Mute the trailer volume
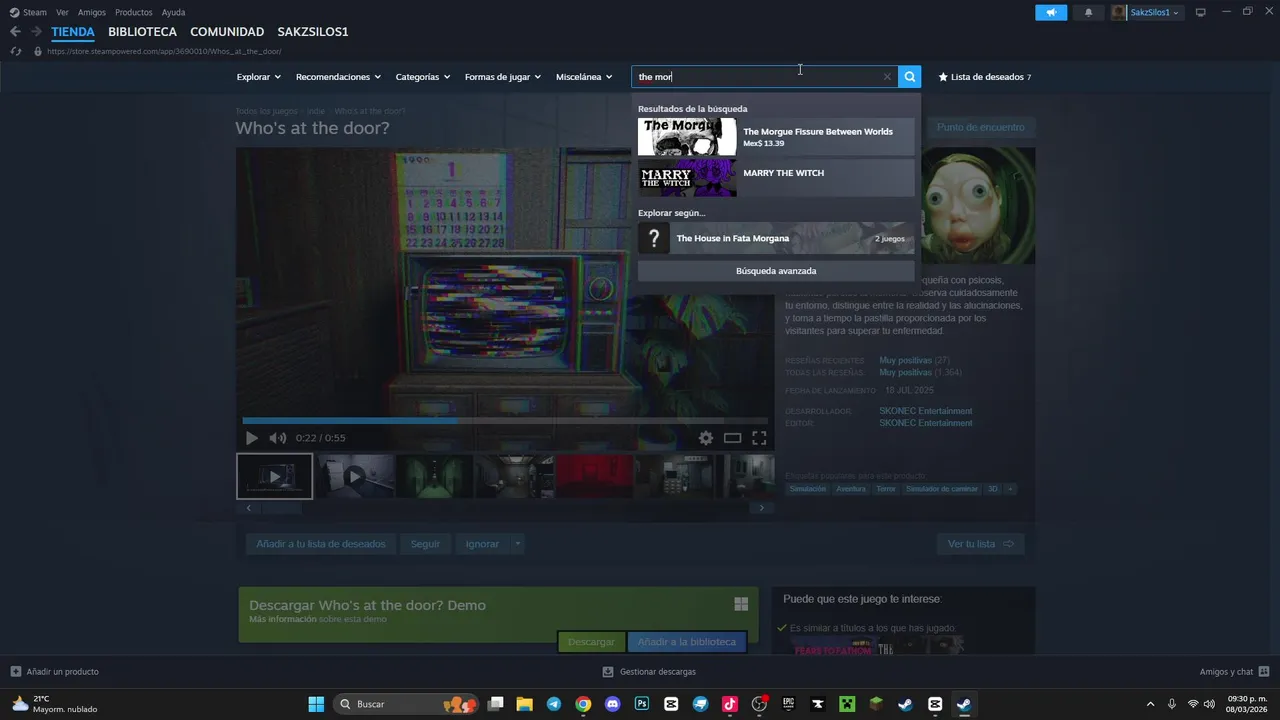 (x=277, y=438)
